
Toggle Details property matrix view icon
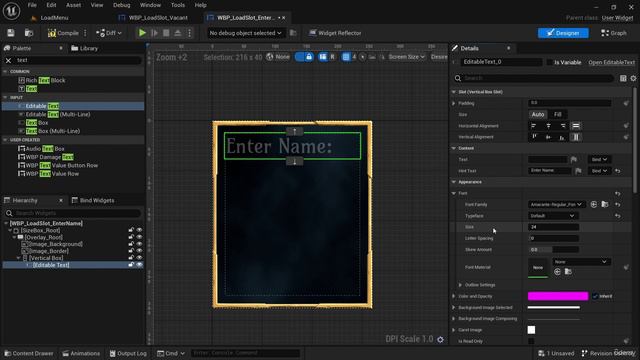(x=623, y=78)
